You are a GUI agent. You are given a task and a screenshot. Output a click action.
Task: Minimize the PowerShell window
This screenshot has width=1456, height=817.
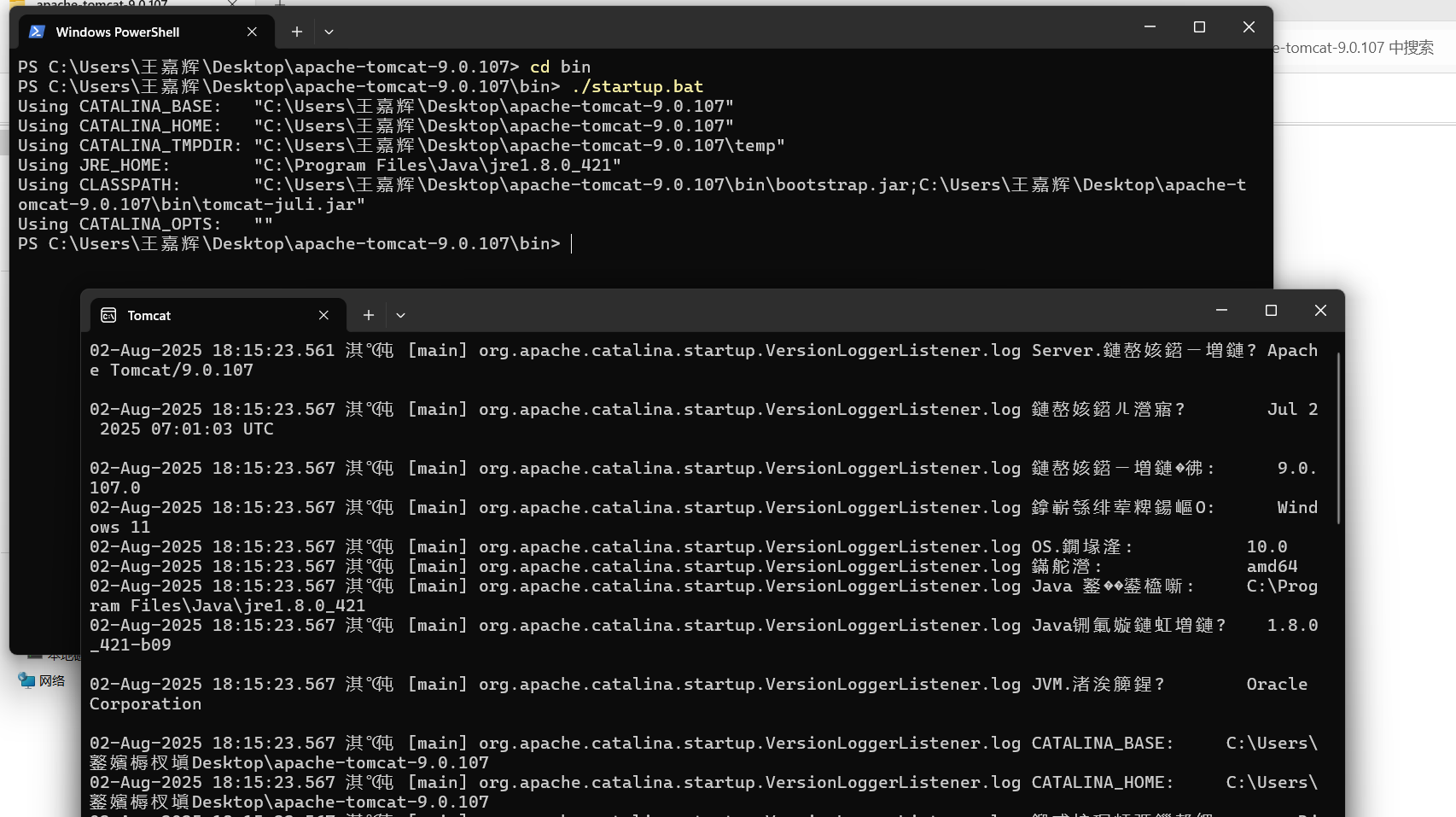[x=1150, y=27]
